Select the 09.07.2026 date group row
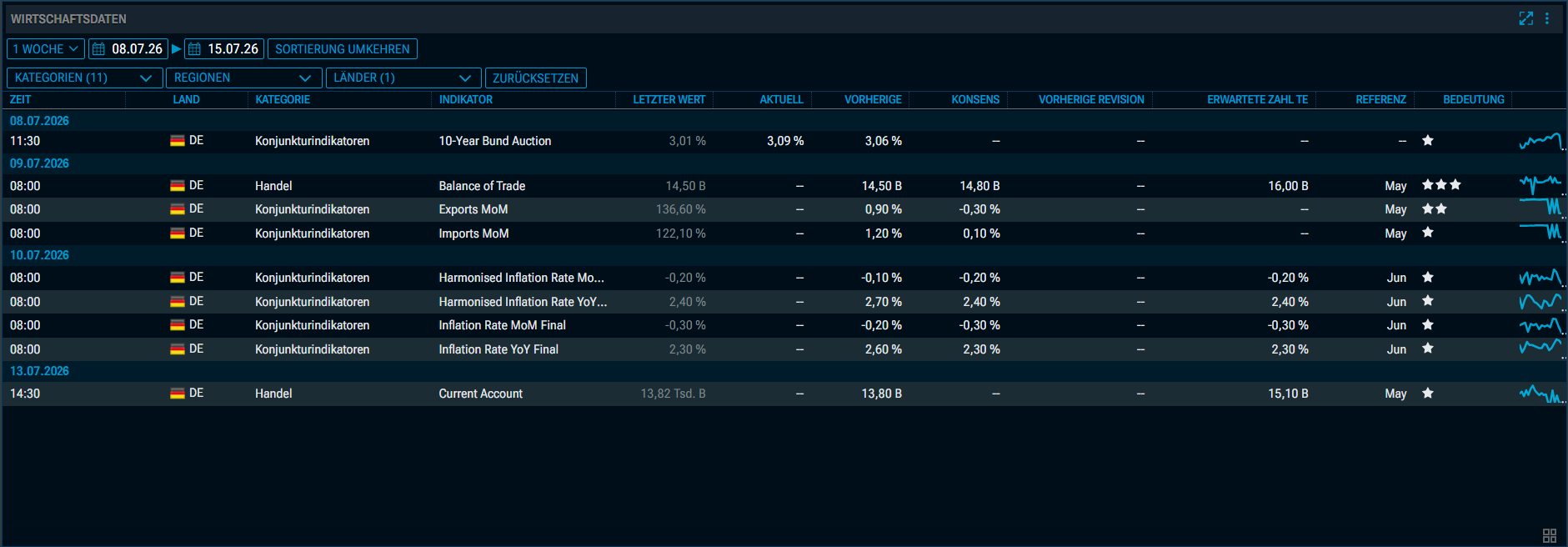This screenshot has height=547, width=1568. point(784,163)
